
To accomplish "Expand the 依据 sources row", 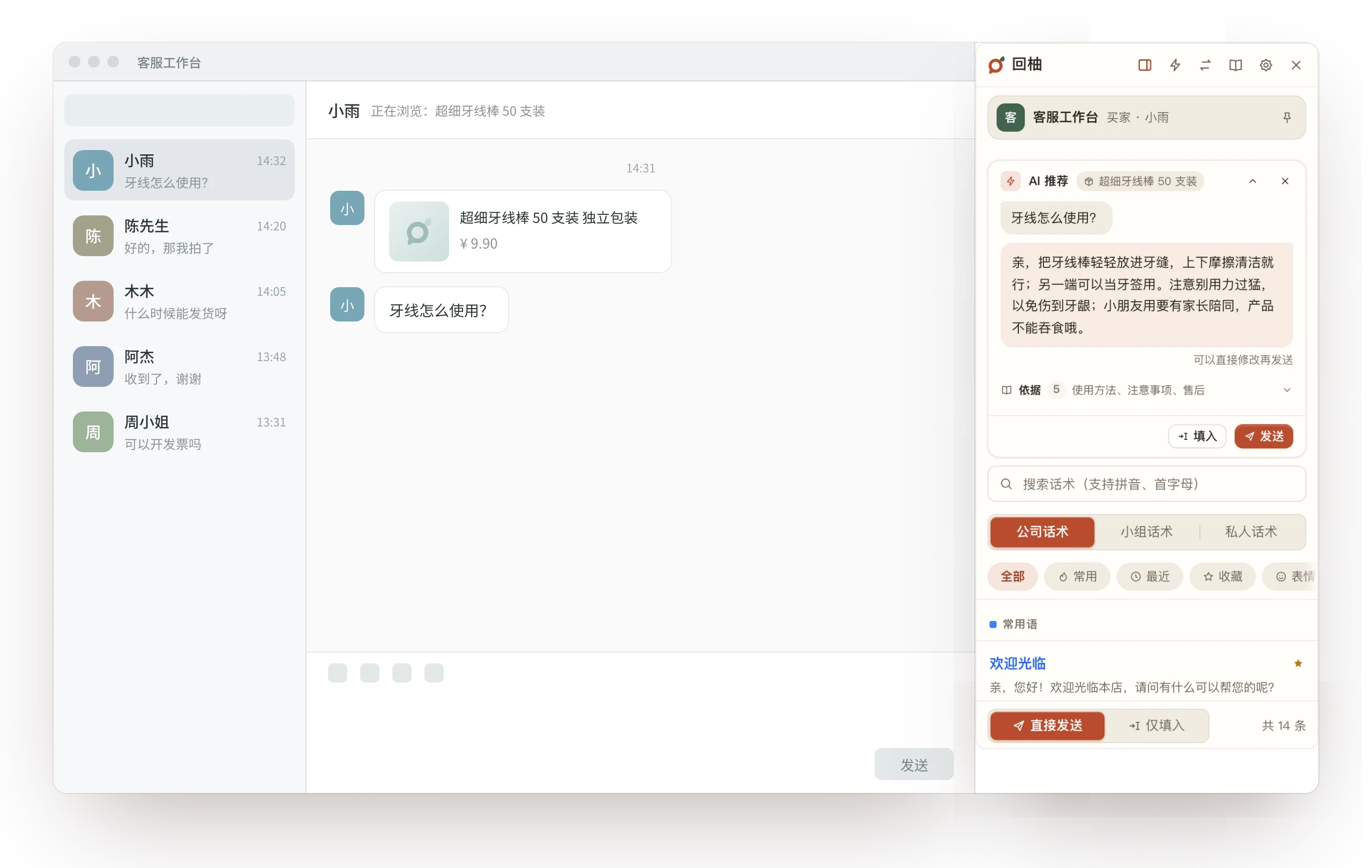I will point(1146,390).
